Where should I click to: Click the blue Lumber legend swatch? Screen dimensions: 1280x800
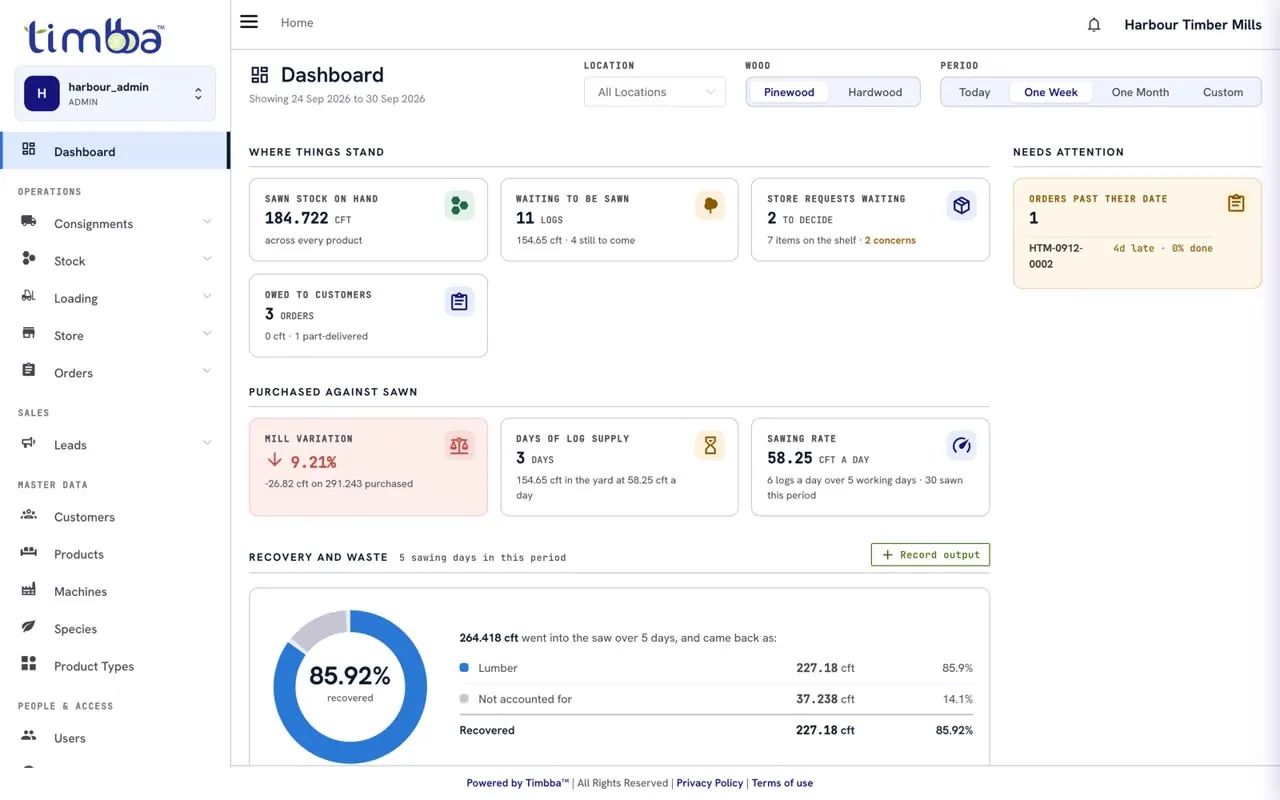click(x=464, y=668)
